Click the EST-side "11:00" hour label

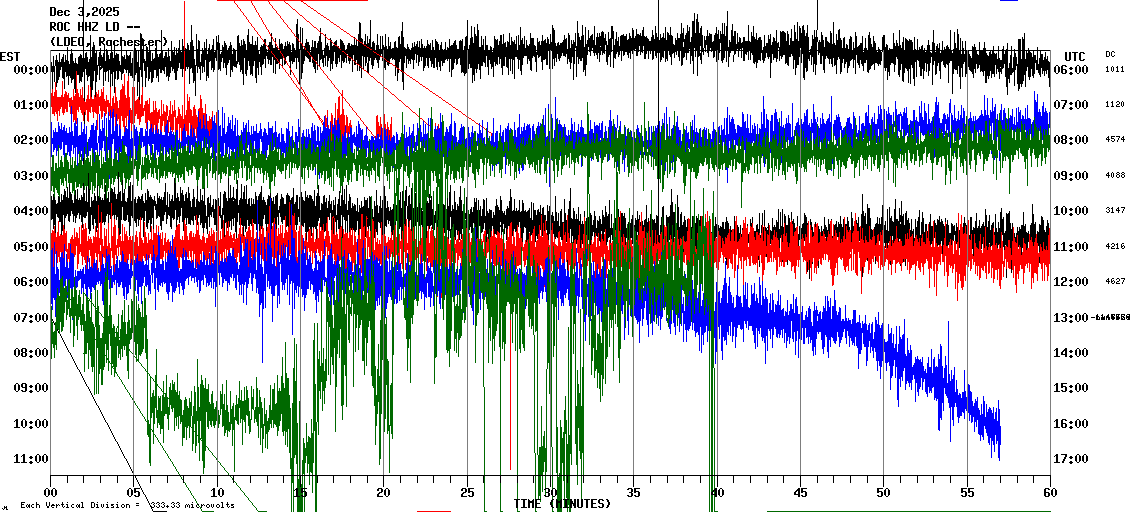[30, 459]
